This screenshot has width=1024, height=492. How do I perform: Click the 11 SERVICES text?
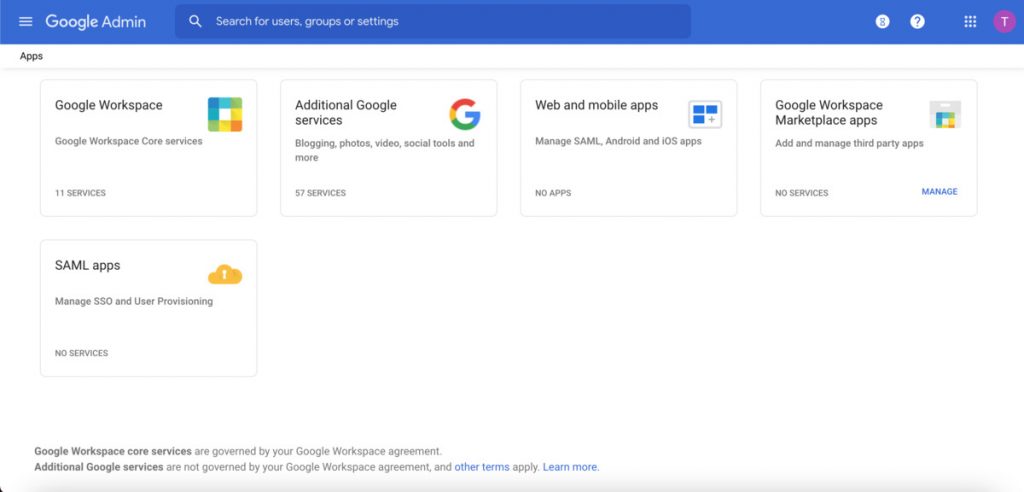(x=80, y=193)
